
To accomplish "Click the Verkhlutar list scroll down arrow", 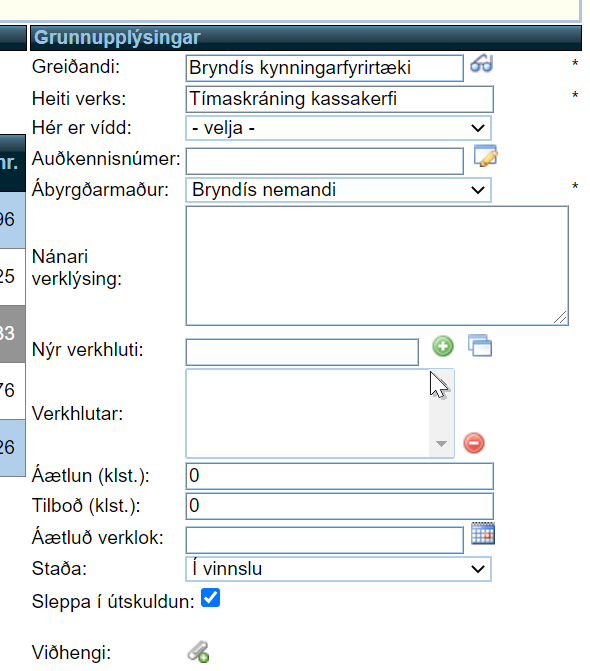I will click(x=441, y=444).
